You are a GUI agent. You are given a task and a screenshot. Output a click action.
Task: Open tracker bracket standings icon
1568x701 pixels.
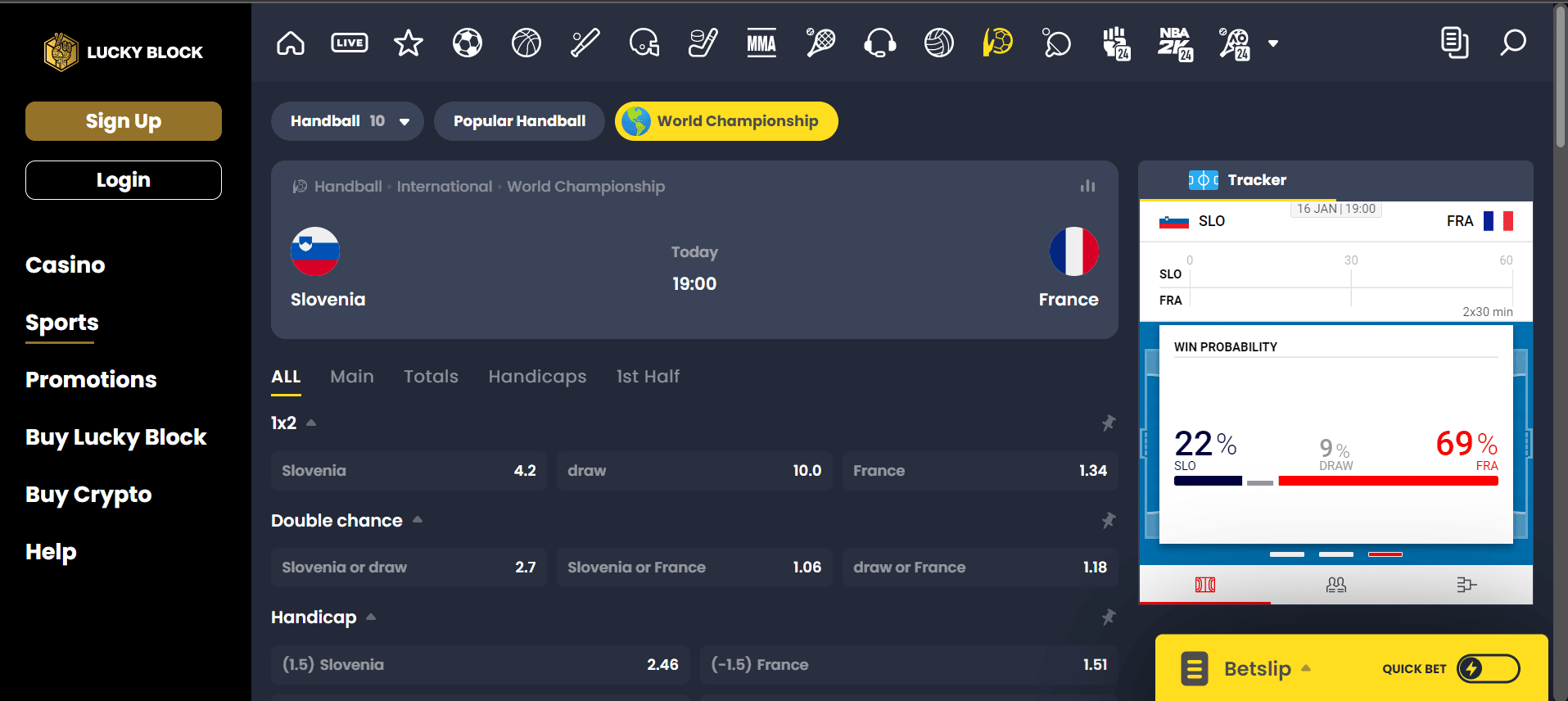pos(1466,585)
